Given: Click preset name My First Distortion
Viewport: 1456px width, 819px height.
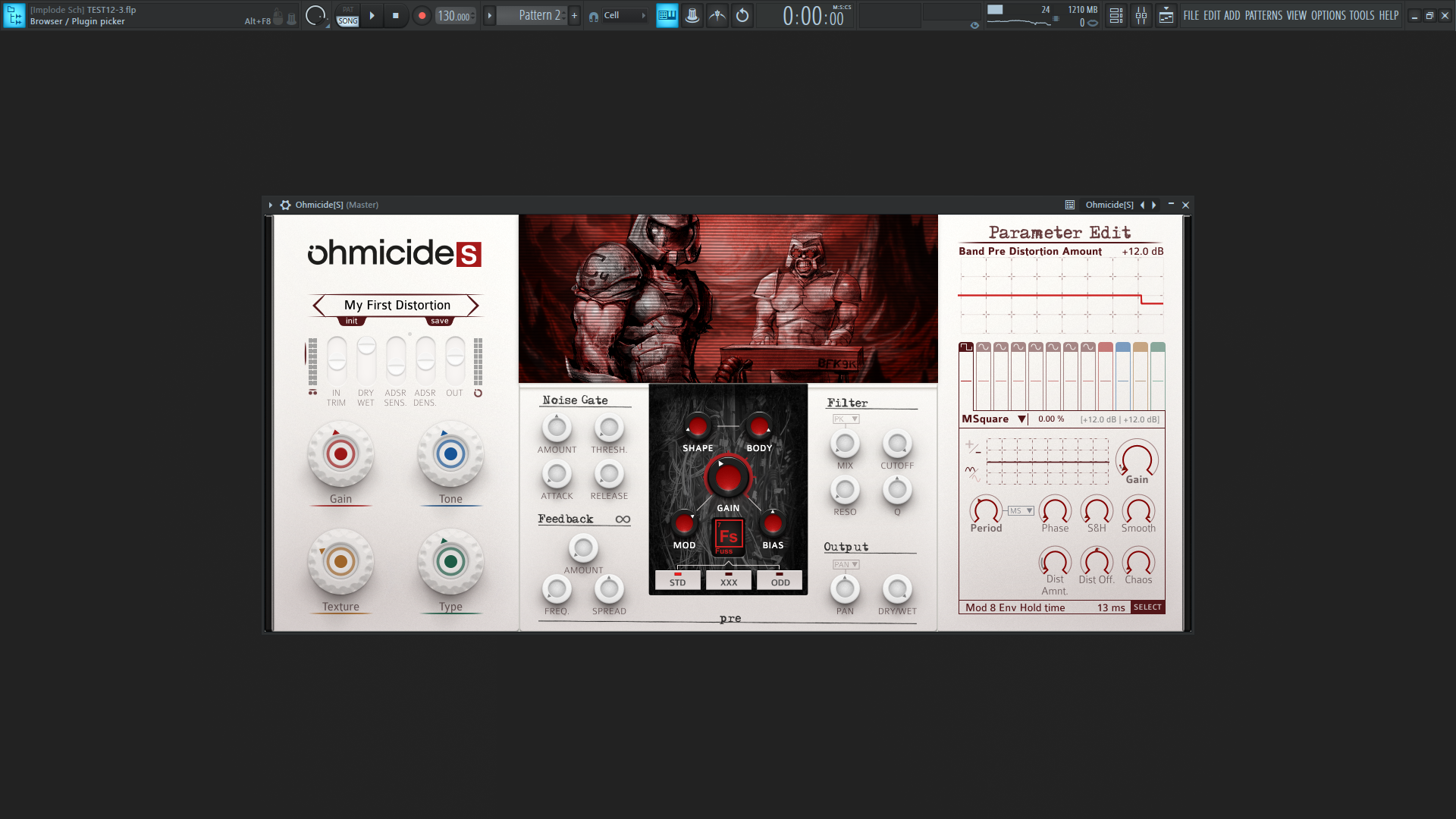Looking at the screenshot, I should 397,305.
